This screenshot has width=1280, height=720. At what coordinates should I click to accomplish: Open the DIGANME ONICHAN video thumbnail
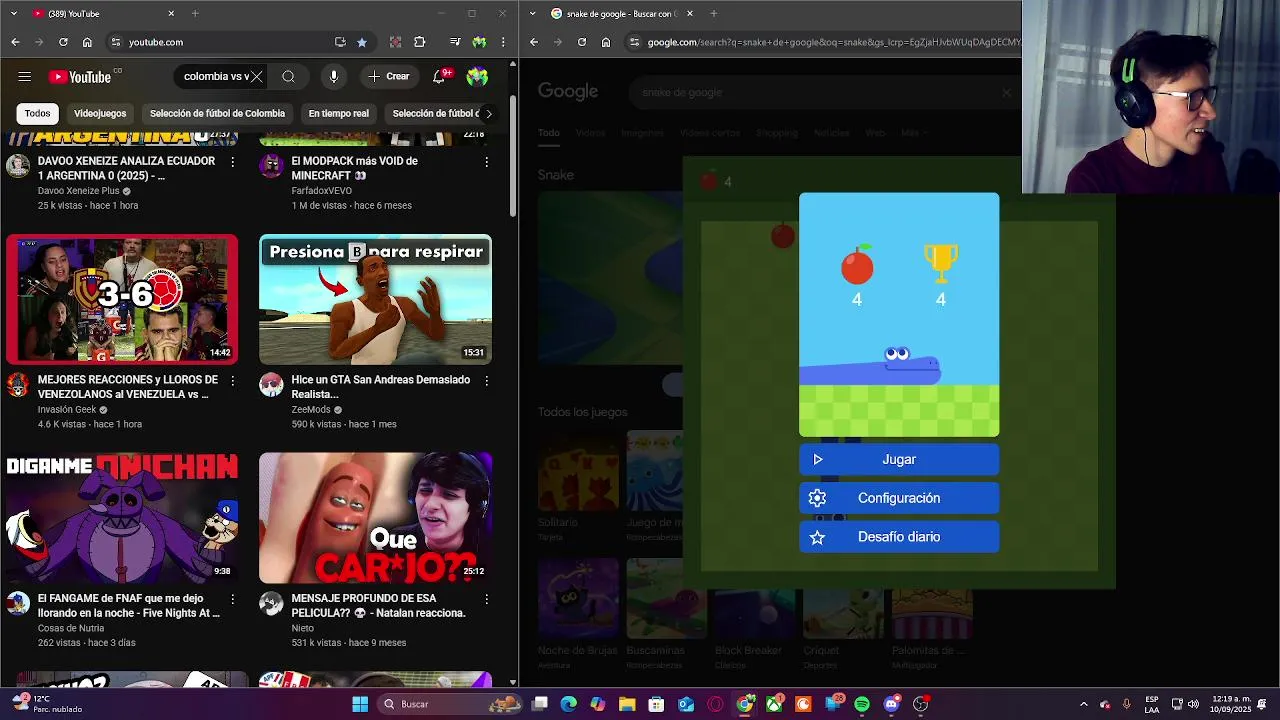pos(122,518)
